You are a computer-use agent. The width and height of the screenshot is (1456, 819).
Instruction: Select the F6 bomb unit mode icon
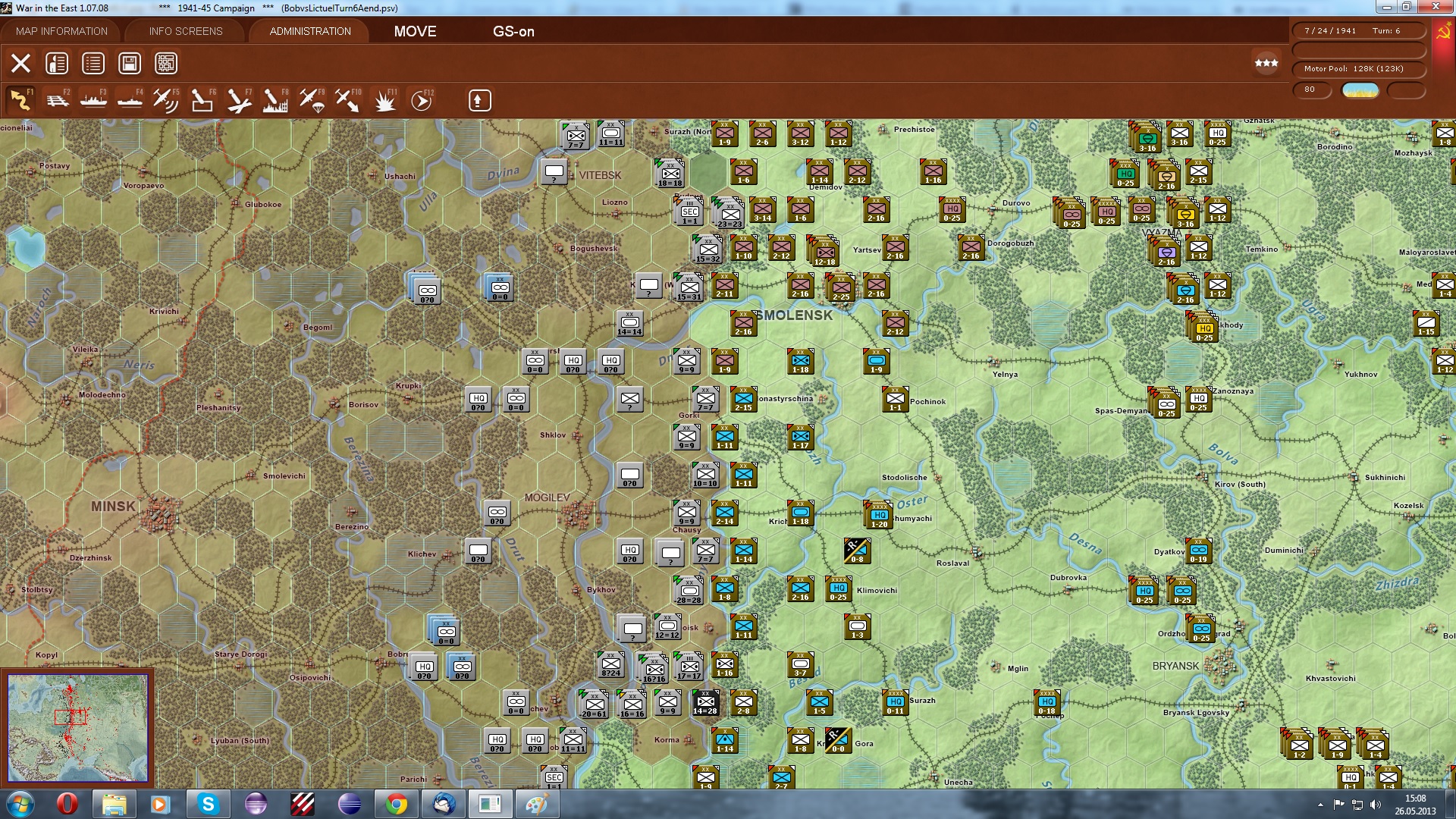(x=202, y=100)
